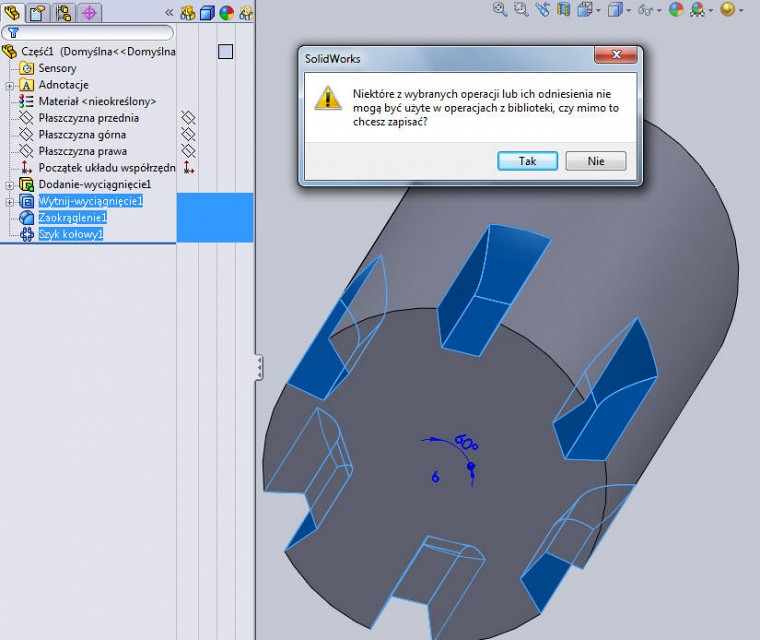
Task: Toggle visibility of Płaszczyzna górna in display pane
Action: coord(188,134)
